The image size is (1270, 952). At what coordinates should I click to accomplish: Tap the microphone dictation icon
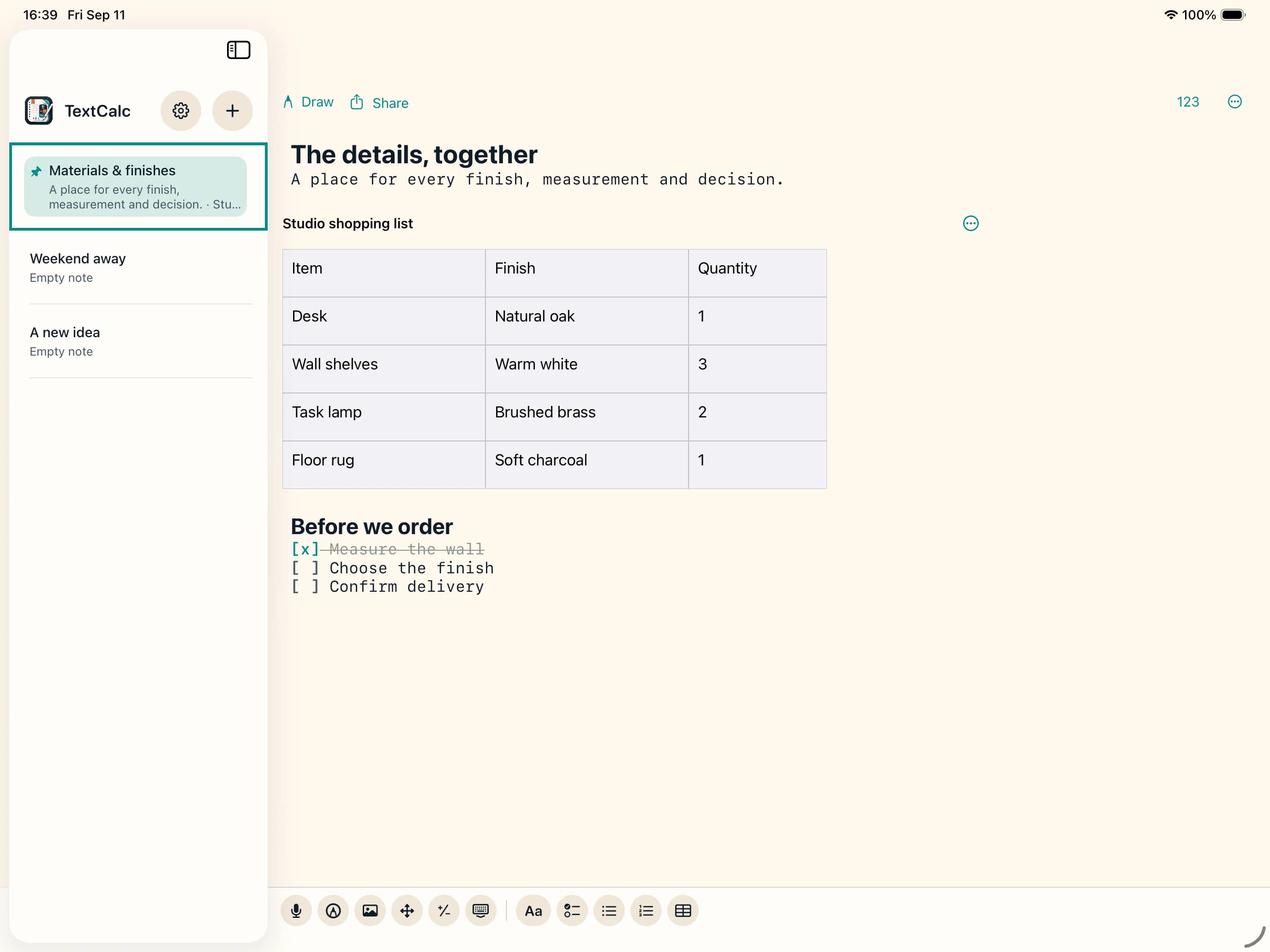click(x=296, y=910)
